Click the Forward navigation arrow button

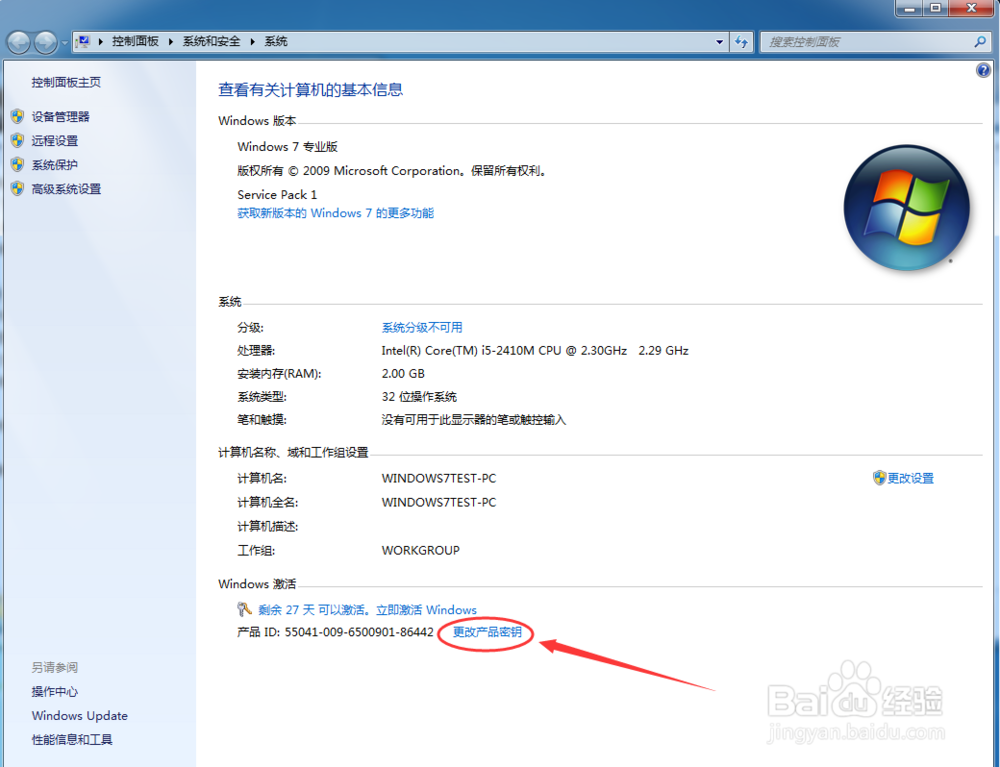click(x=45, y=42)
